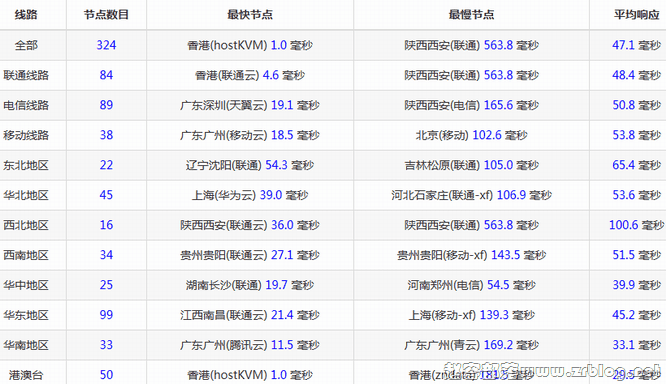Screen dimensions: 666x384
Task: Click 河南郑州(电信) 54.5 毫秒 cell
Action: pos(471,285)
